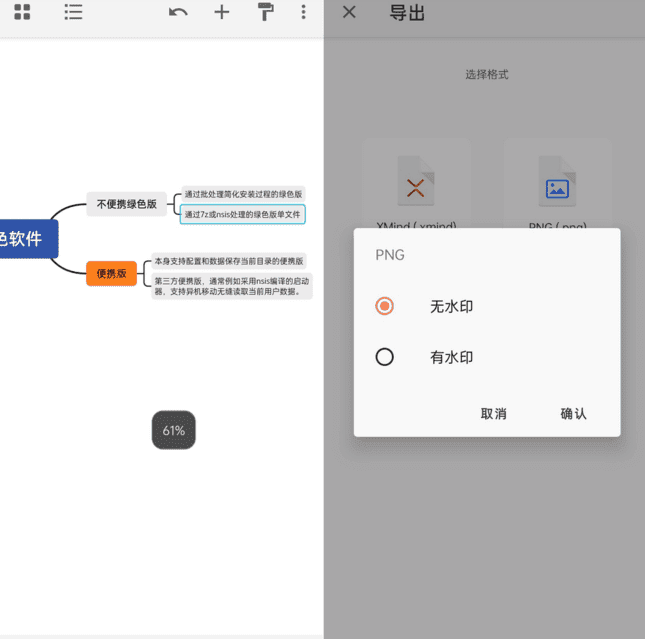The height and width of the screenshot is (639, 645).
Task: Select subtopic 本身支持配置和数据保存当前目录的便携版
Action: [x=229, y=261]
